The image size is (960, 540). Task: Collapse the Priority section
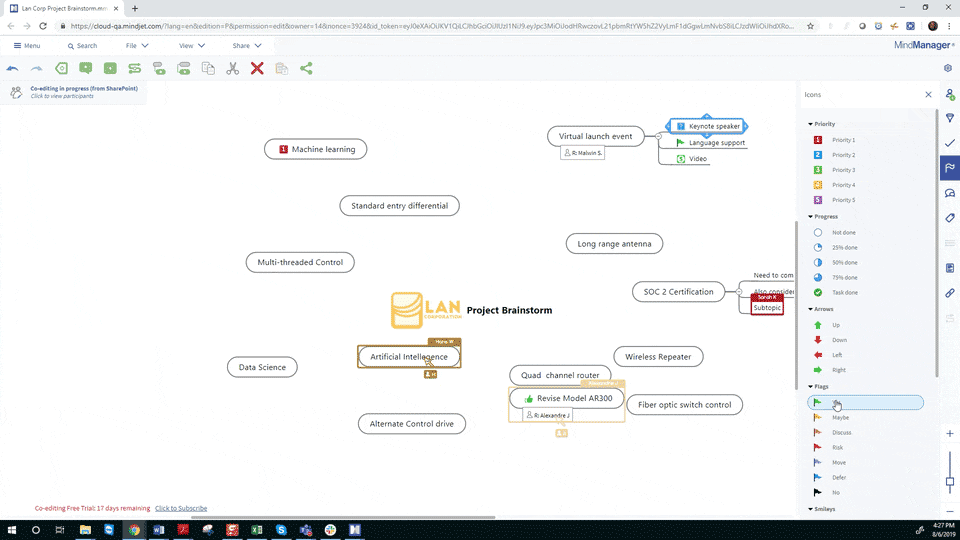(810, 124)
